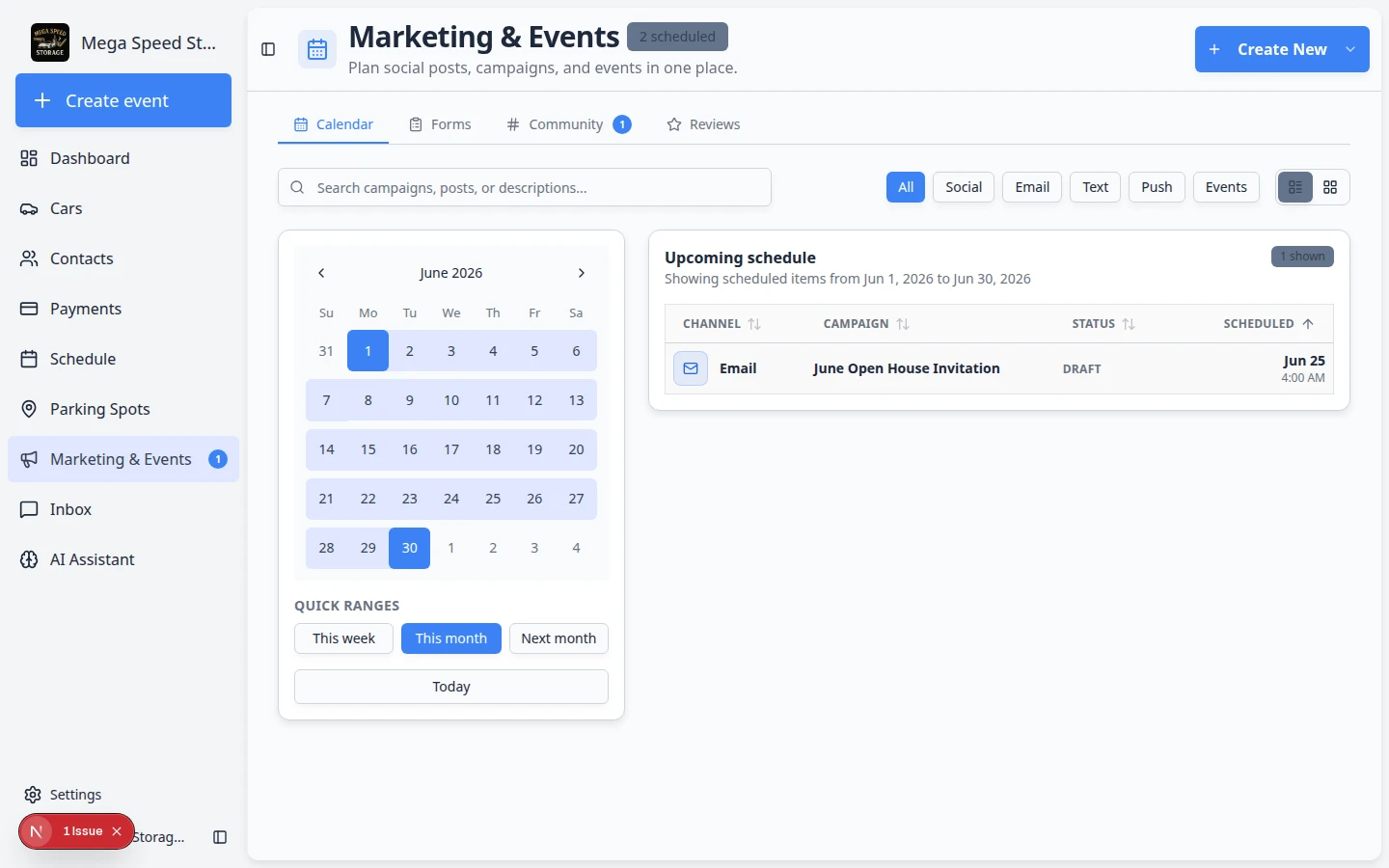Click the DRAFT status cell

click(x=1081, y=369)
